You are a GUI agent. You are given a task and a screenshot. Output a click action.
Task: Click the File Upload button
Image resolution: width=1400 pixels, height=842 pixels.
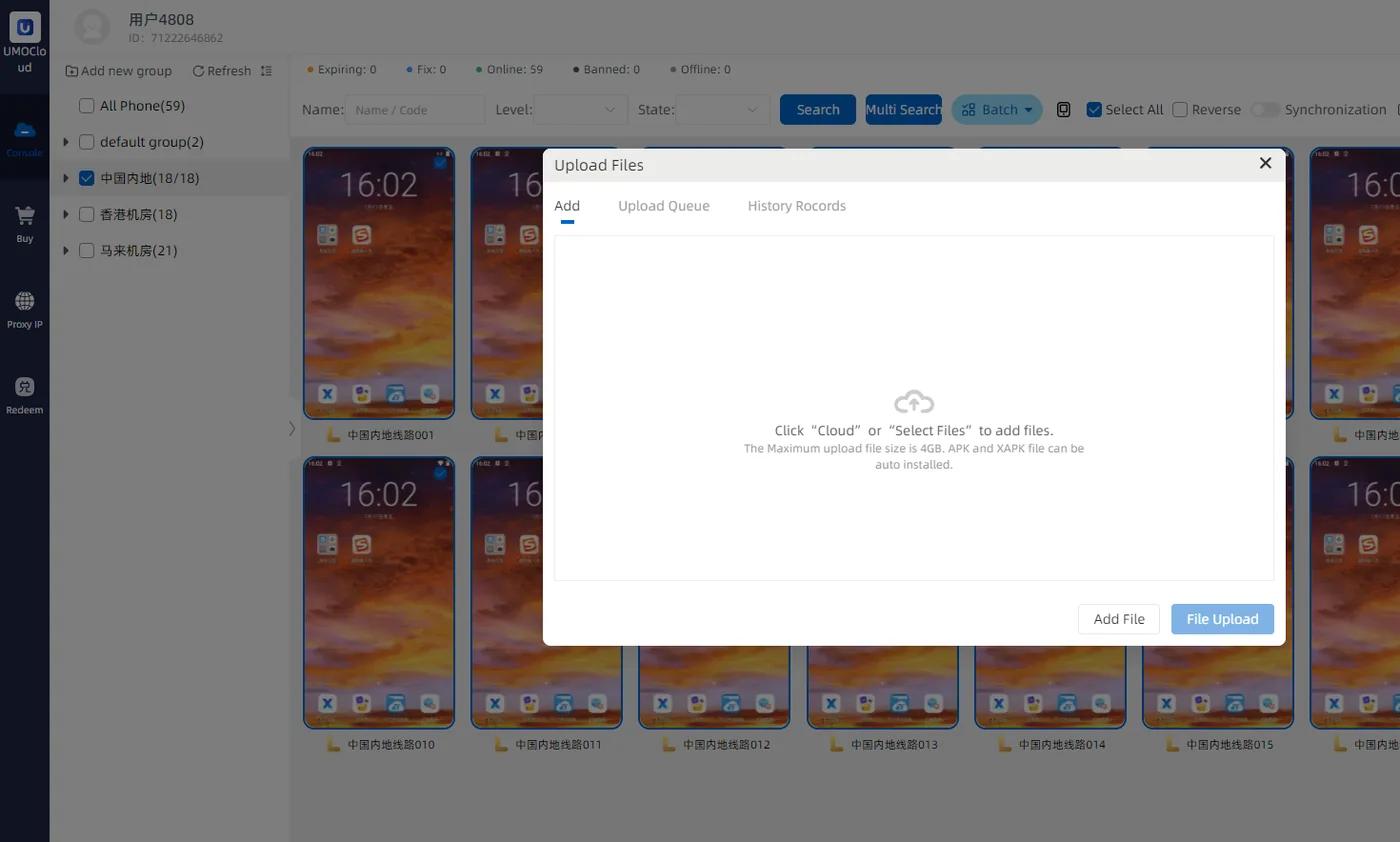[x=1222, y=619]
